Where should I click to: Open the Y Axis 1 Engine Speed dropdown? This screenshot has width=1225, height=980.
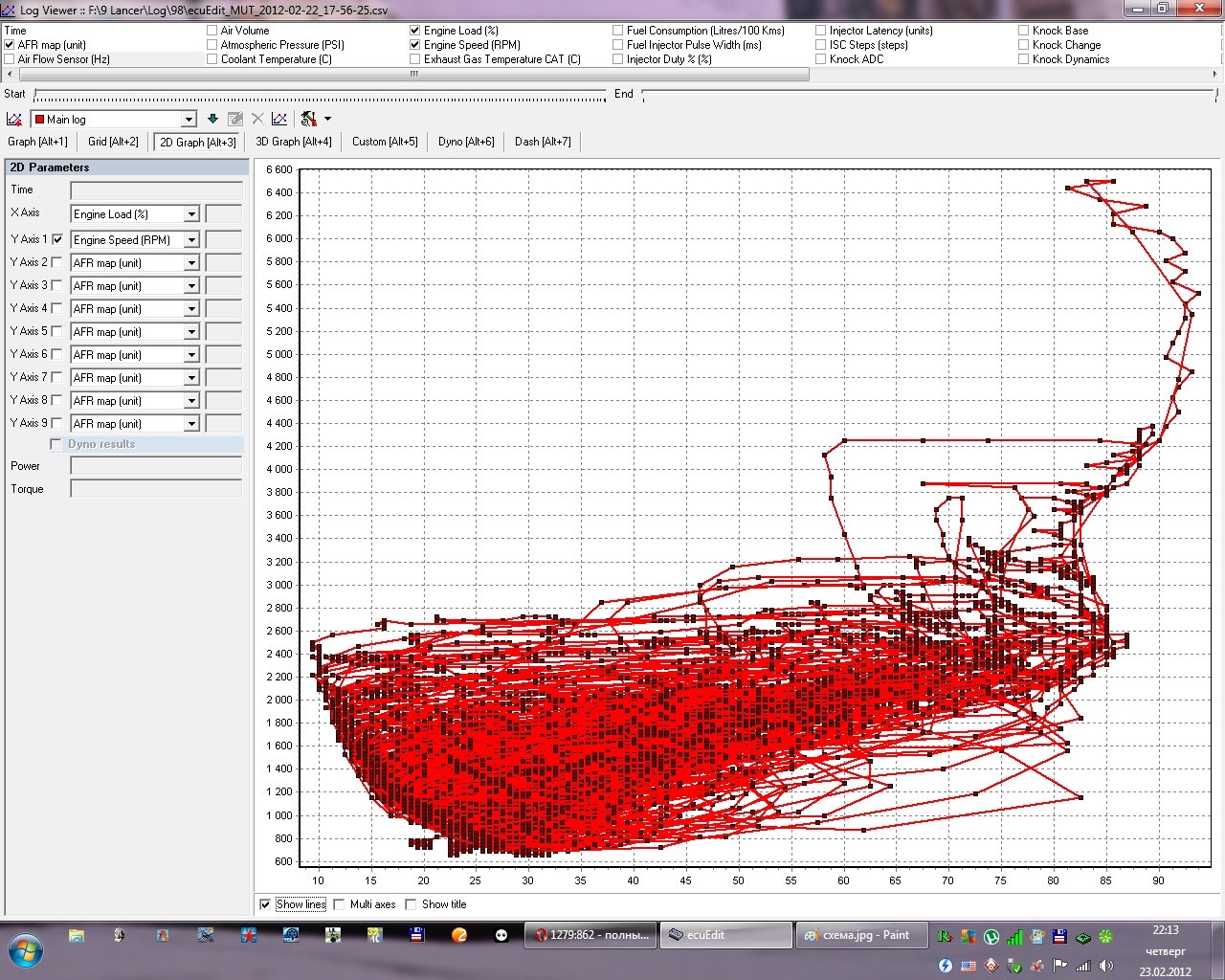[191, 240]
